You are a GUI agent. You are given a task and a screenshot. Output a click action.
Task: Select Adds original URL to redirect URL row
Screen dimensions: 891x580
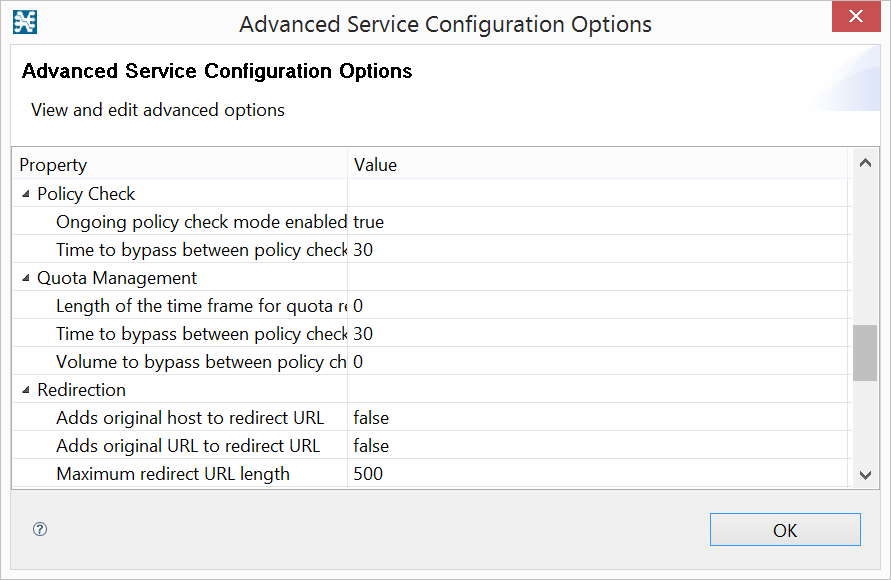pos(188,446)
